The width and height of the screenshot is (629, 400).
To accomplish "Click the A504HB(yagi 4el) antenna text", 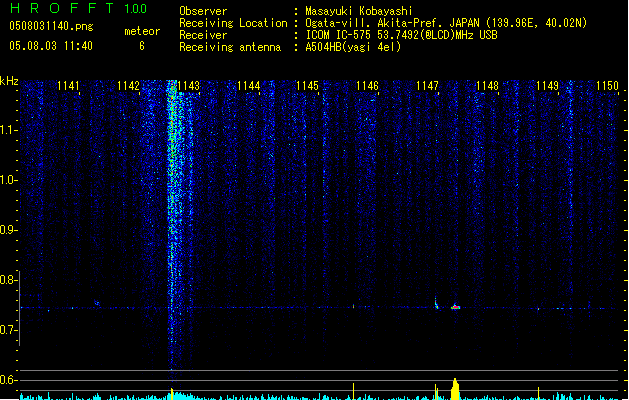I will [353, 47].
